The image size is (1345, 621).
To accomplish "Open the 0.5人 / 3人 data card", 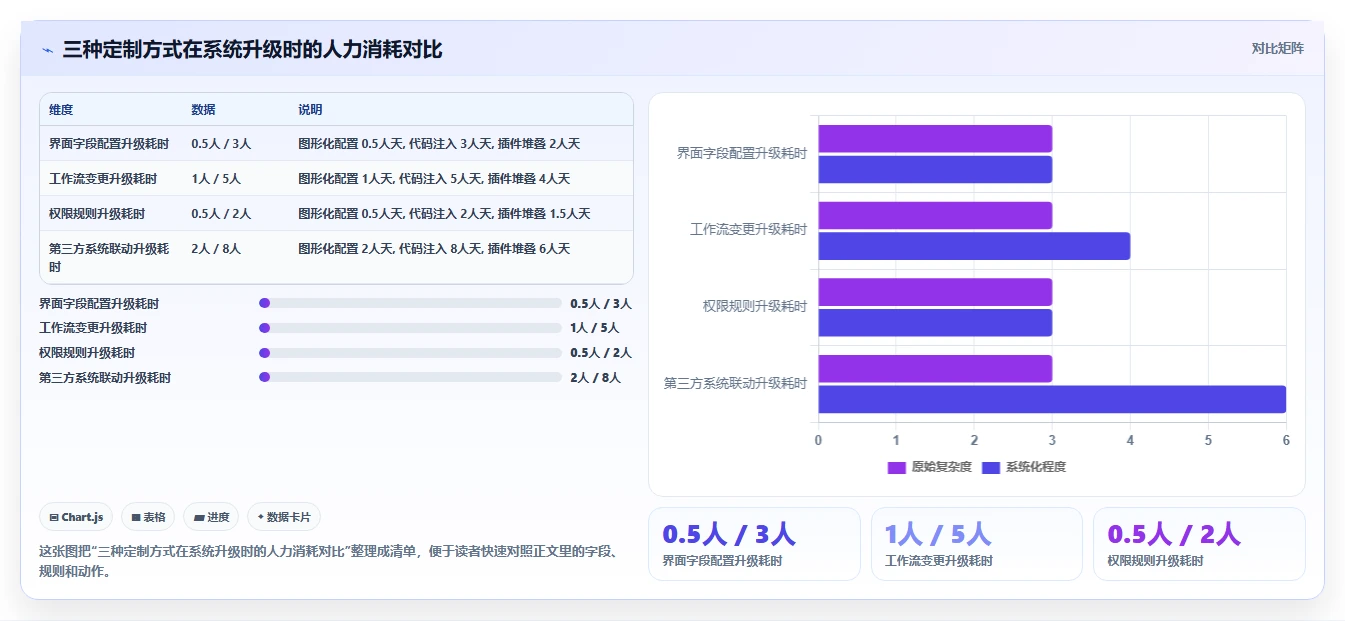I will pyautogui.click(x=754, y=544).
